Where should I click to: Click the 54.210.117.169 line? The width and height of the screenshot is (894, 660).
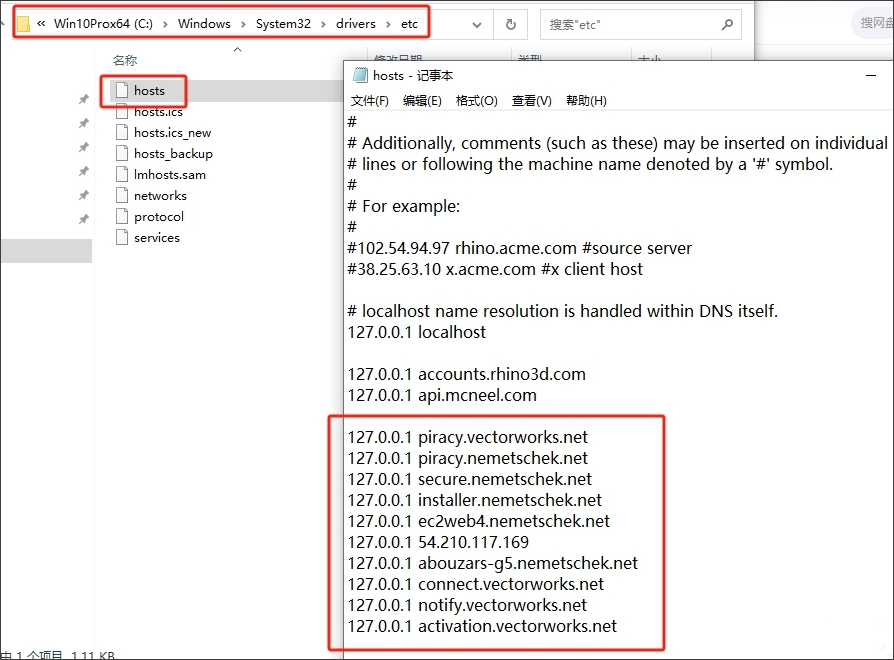tap(438, 543)
